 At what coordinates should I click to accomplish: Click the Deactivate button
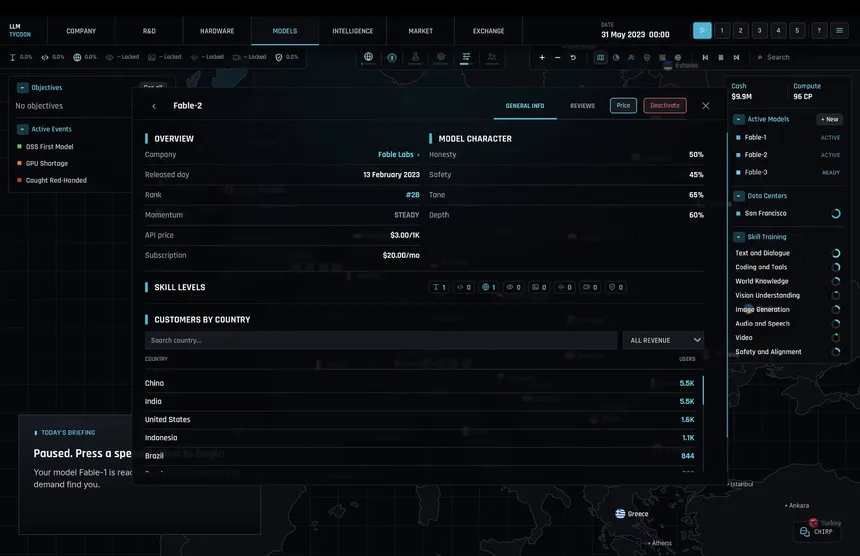point(665,105)
